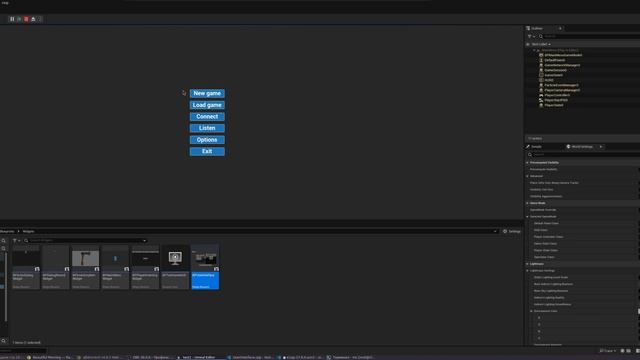Collapse the Game Mode section
Image resolution: width=640 pixels, height=360 pixels.
click(x=527, y=203)
